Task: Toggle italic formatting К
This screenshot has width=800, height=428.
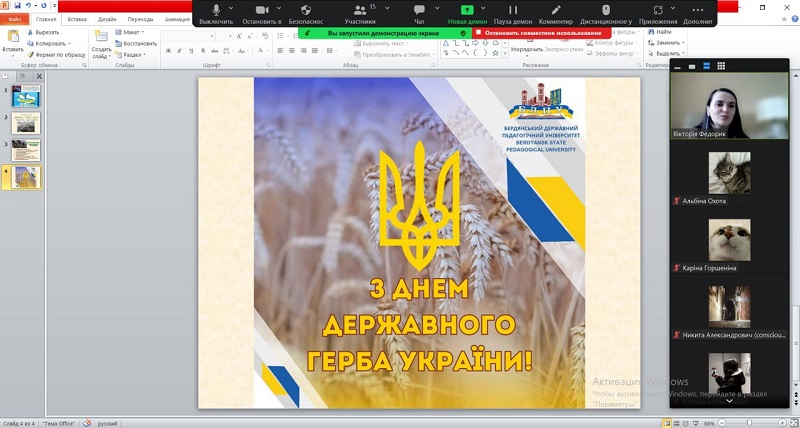Action: pyautogui.click(x=180, y=51)
